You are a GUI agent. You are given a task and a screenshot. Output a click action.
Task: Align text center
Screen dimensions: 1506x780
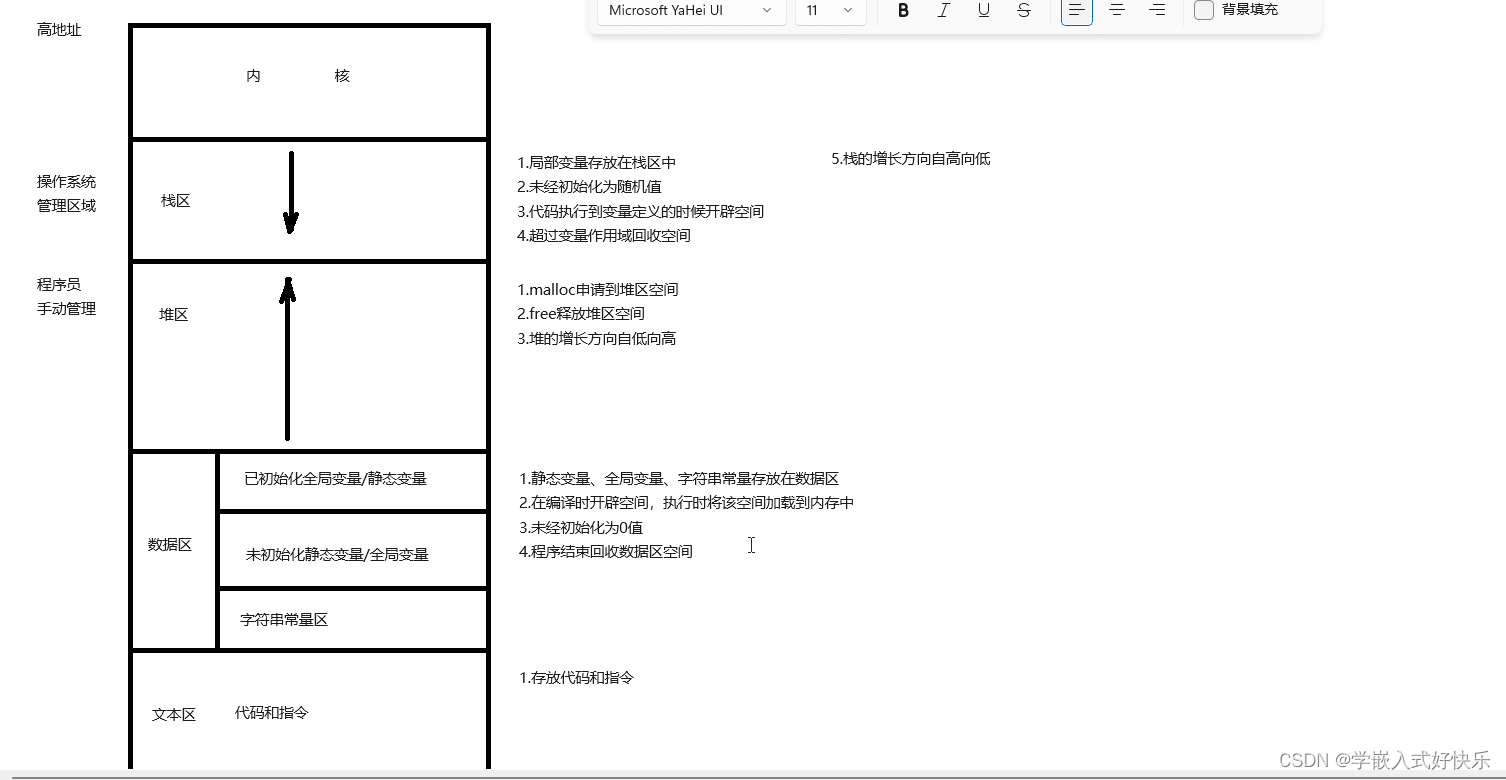coord(1117,10)
